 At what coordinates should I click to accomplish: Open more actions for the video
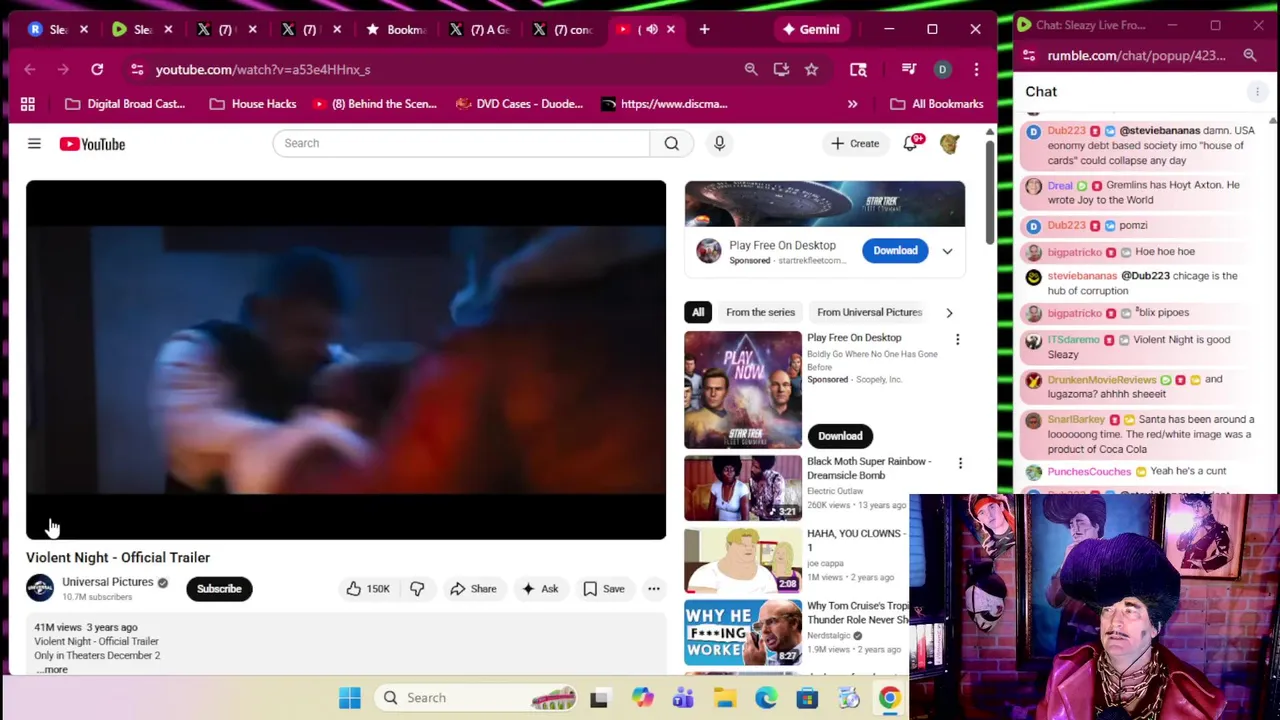pos(653,589)
